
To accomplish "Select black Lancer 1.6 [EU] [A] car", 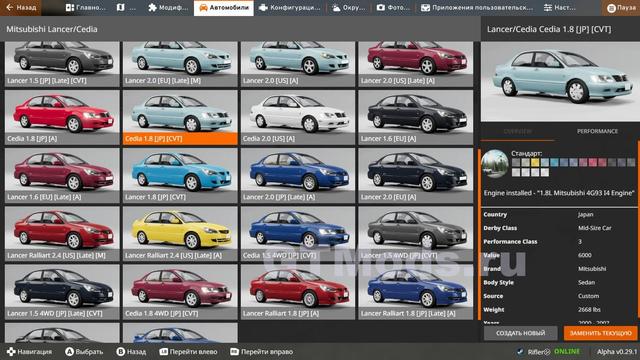I will [416, 118].
